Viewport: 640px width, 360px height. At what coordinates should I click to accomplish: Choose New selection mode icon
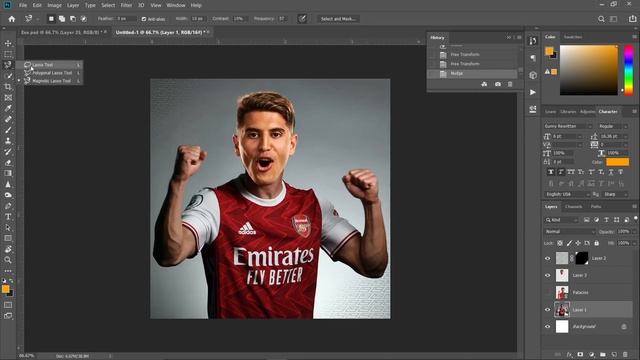pos(51,19)
